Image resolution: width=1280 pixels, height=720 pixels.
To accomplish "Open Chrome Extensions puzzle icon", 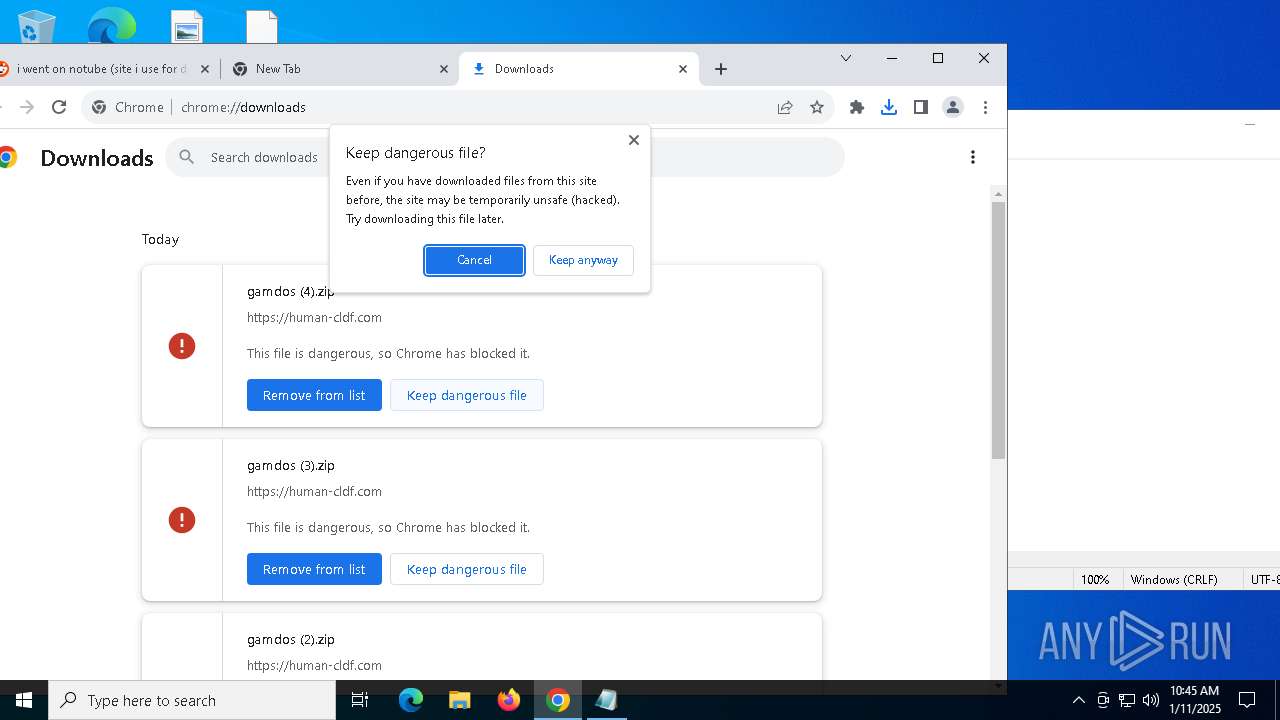I will pos(857,107).
